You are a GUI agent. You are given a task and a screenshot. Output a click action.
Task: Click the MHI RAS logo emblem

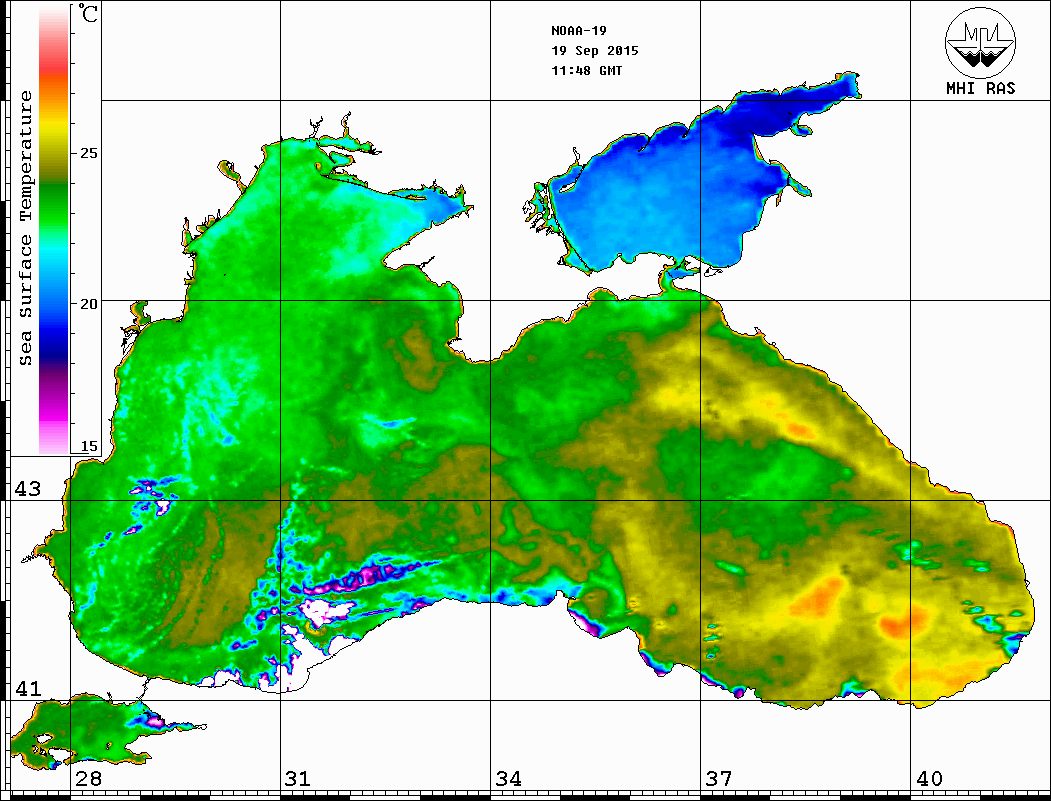click(980, 42)
